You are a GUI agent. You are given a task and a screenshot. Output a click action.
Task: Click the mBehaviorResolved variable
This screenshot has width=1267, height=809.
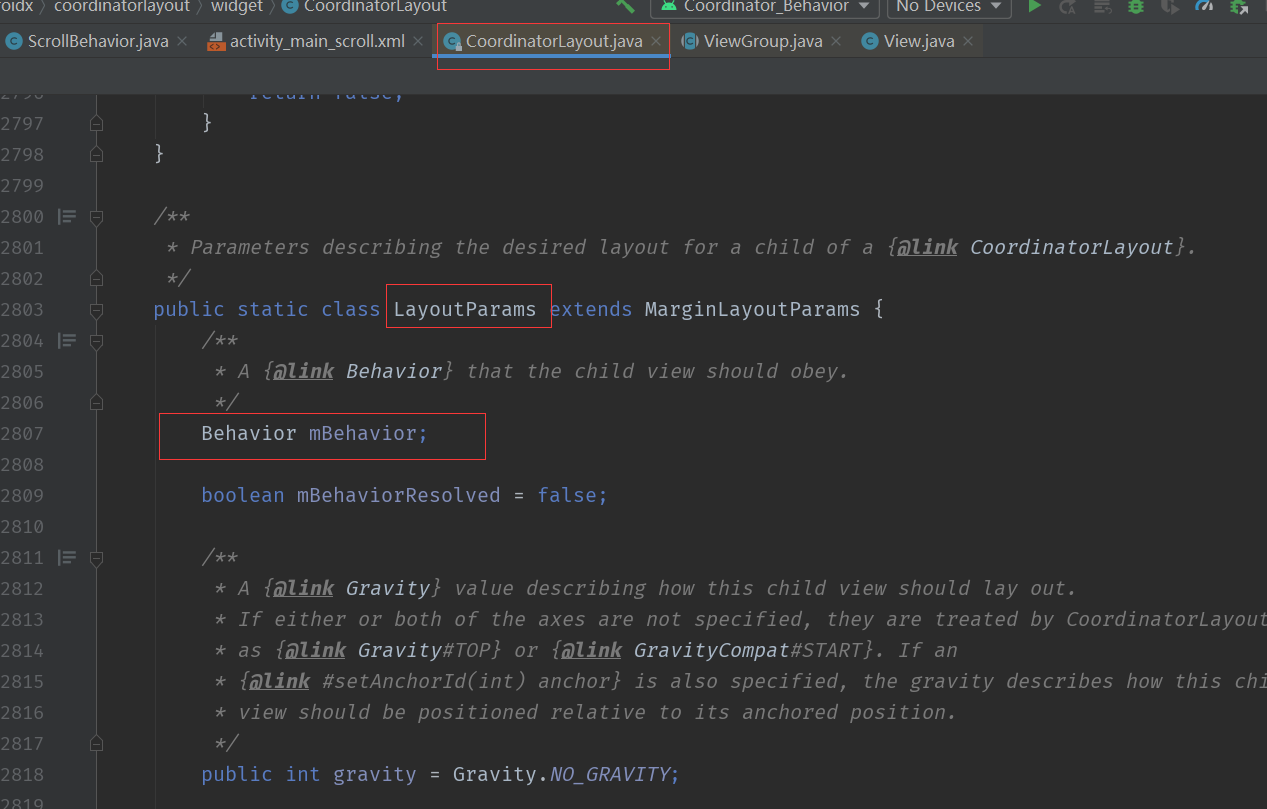[x=398, y=495]
